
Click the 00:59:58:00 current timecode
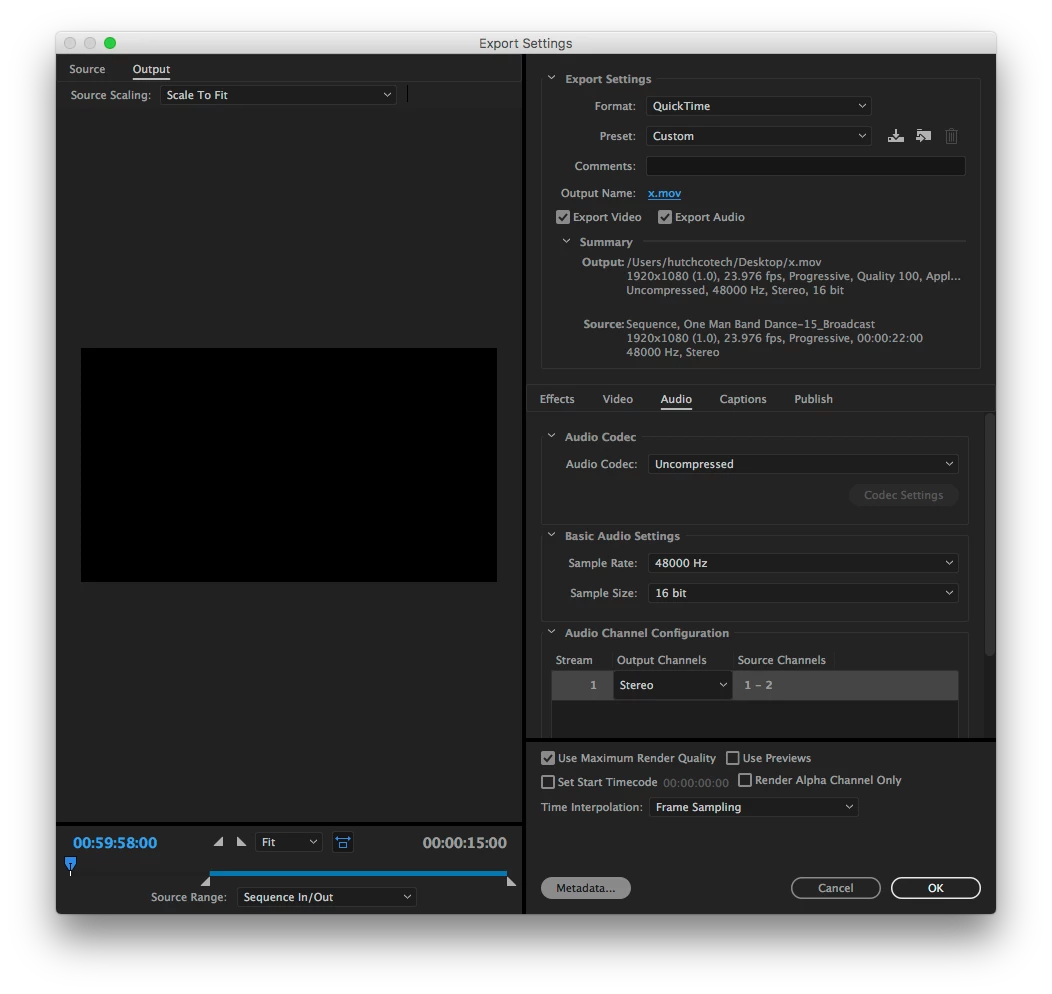click(x=115, y=842)
